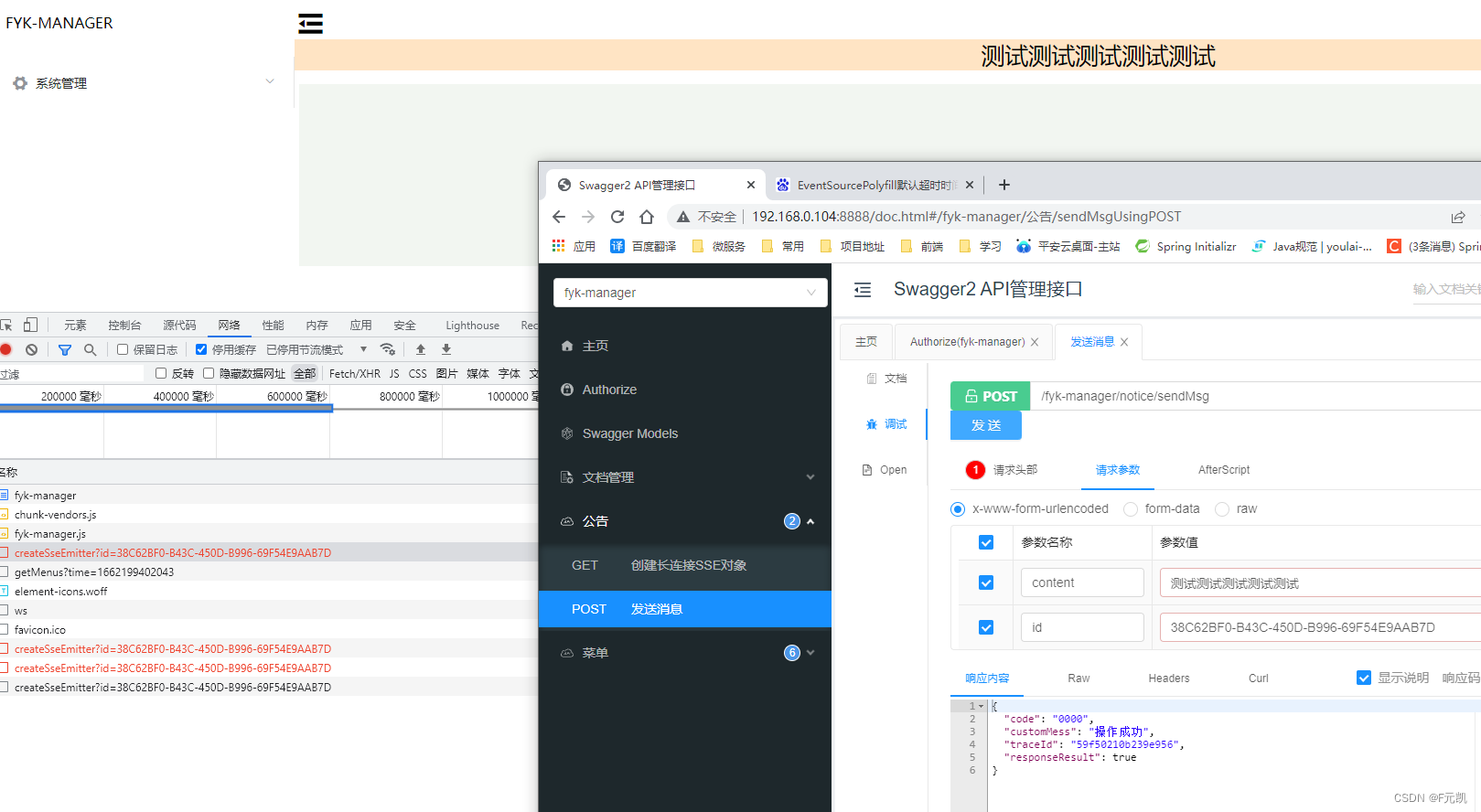Check 隐藏数据网址 checkbox
Viewport: 1481px width, 812px height.
(x=209, y=373)
